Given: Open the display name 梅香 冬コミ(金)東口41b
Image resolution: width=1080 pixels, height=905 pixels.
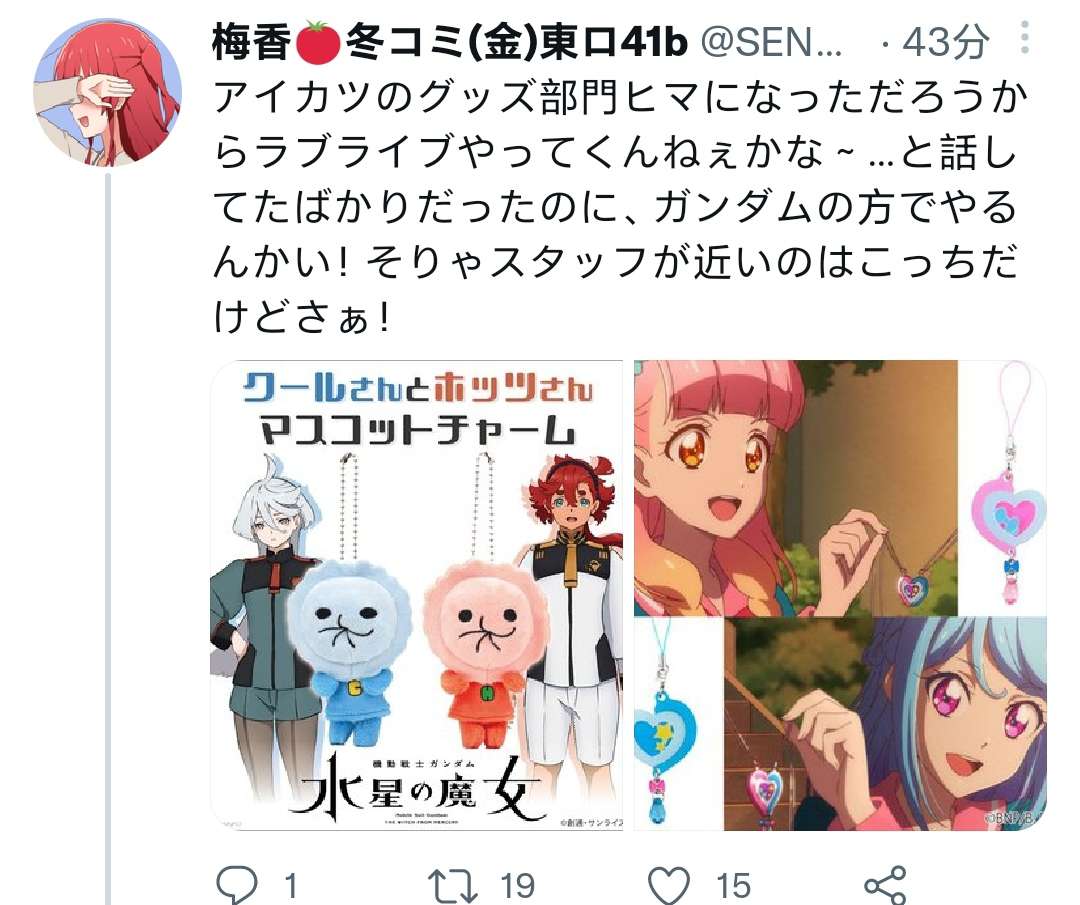Looking at the screenshot, I should click(x=450, y=43).
